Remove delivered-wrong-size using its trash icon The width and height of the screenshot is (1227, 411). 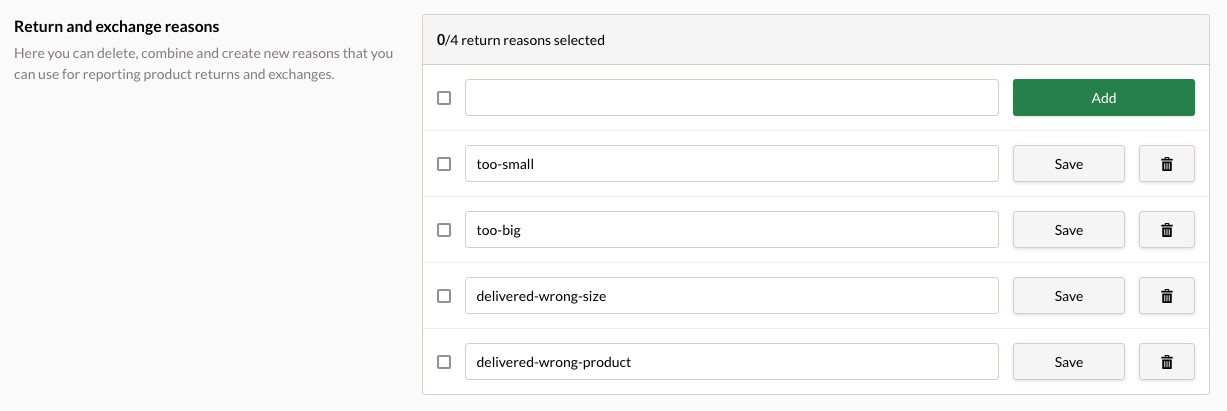coord(1166,296)
